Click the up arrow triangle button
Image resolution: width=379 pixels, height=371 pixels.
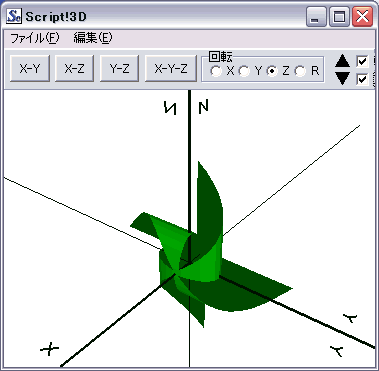[342, 61]
